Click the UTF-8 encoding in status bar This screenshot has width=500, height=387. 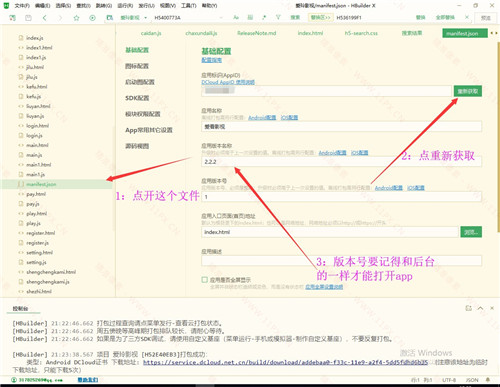coord(449,380)
